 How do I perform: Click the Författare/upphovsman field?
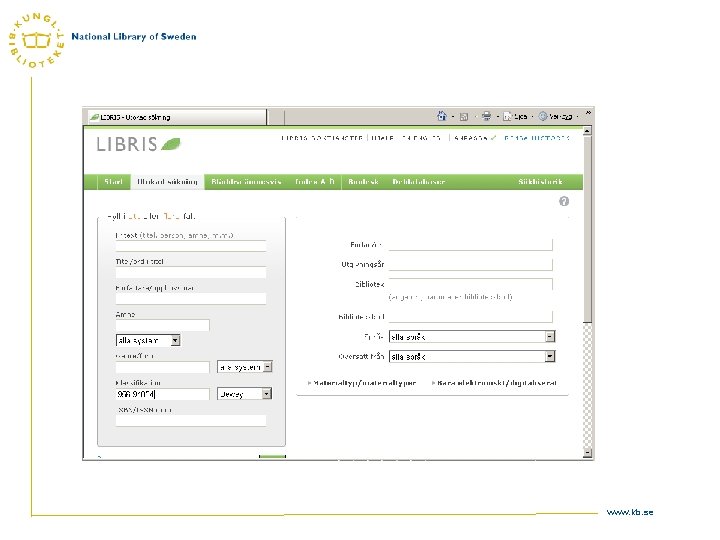click(x=191, y=299)
